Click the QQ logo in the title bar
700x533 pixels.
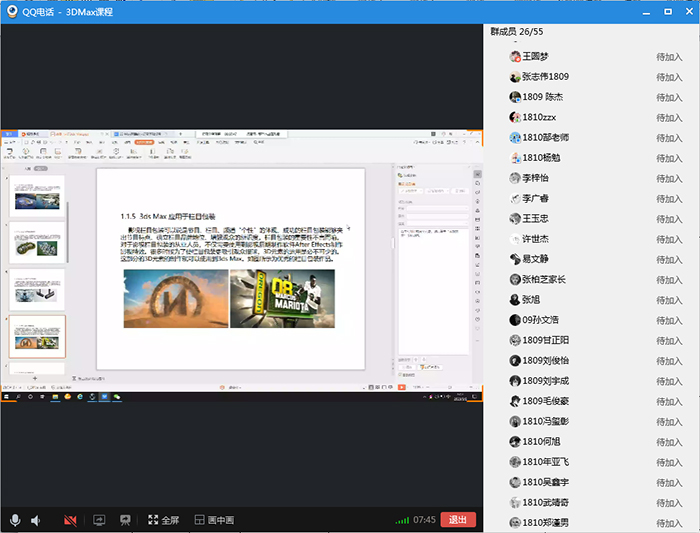pyautogui.click(x=12, y=12)
